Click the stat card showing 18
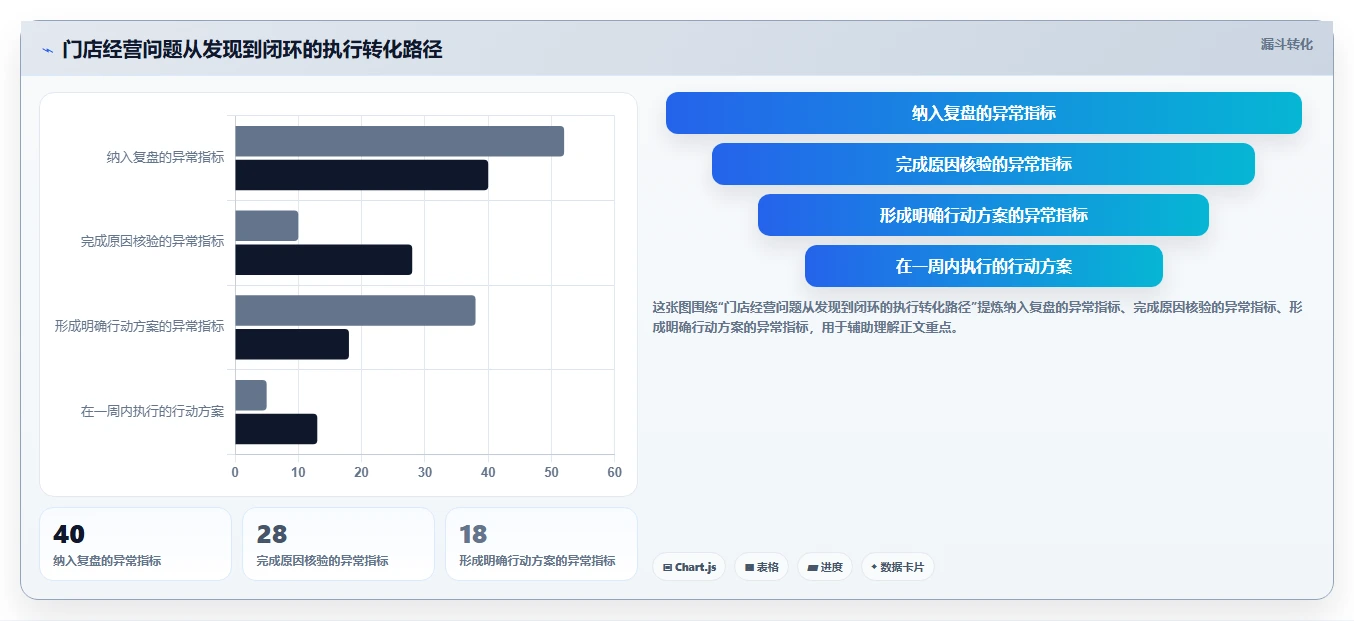Screen dimensions: 1354x621 pyautogui.click(x=541, y=544)
